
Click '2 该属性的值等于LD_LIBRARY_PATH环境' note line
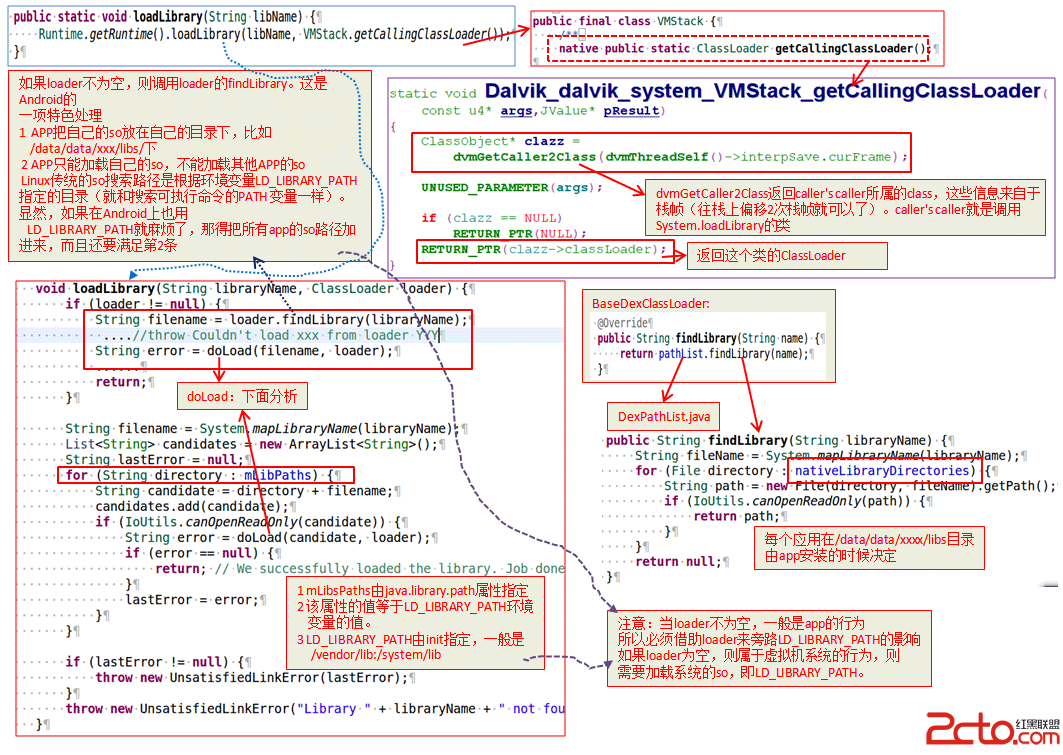coord(415,607)
